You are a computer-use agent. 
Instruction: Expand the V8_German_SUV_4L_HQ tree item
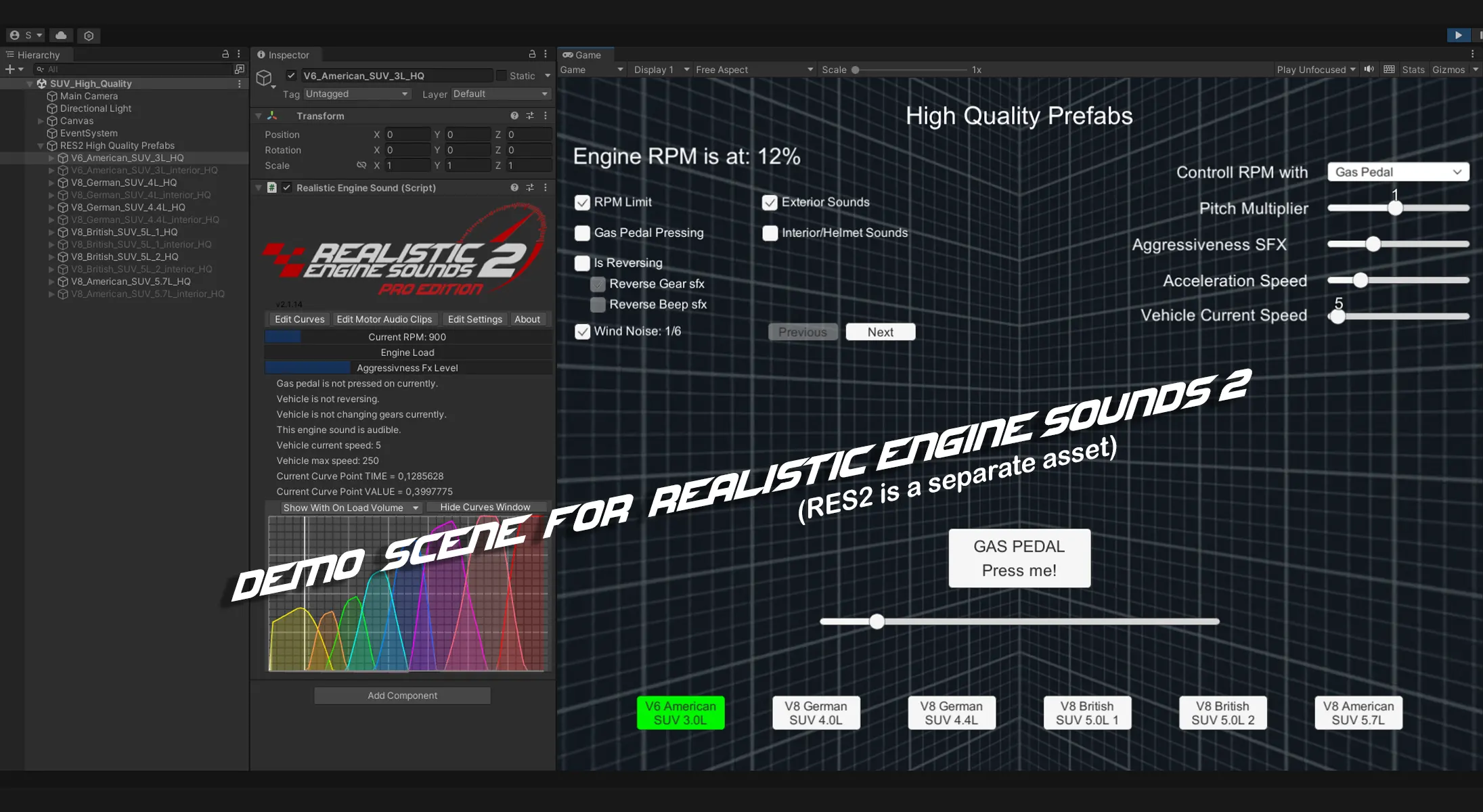coord(51,183)
